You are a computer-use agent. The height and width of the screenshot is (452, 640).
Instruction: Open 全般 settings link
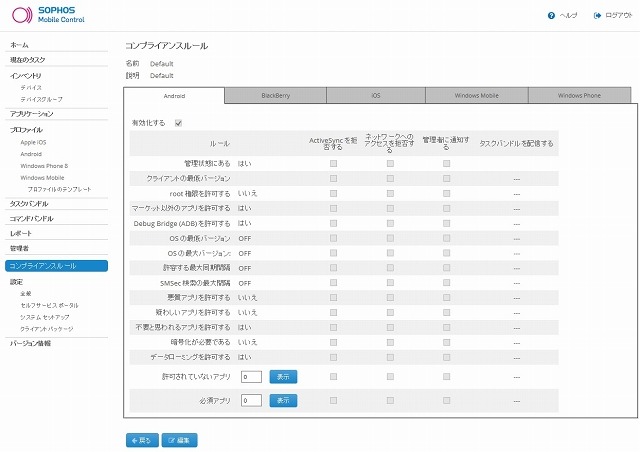[x=26, y=294]
